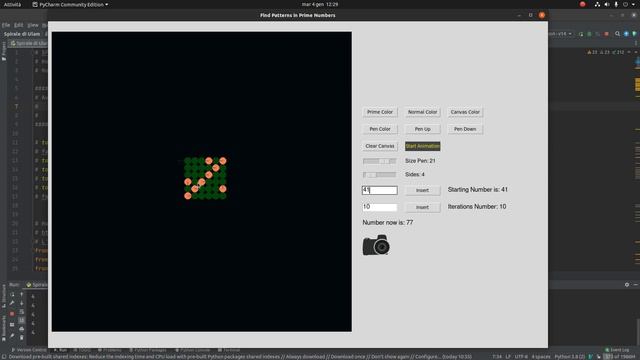Click the Normal Color button
640x360 pixels.
pyautogui.click(x=422, y=112)
